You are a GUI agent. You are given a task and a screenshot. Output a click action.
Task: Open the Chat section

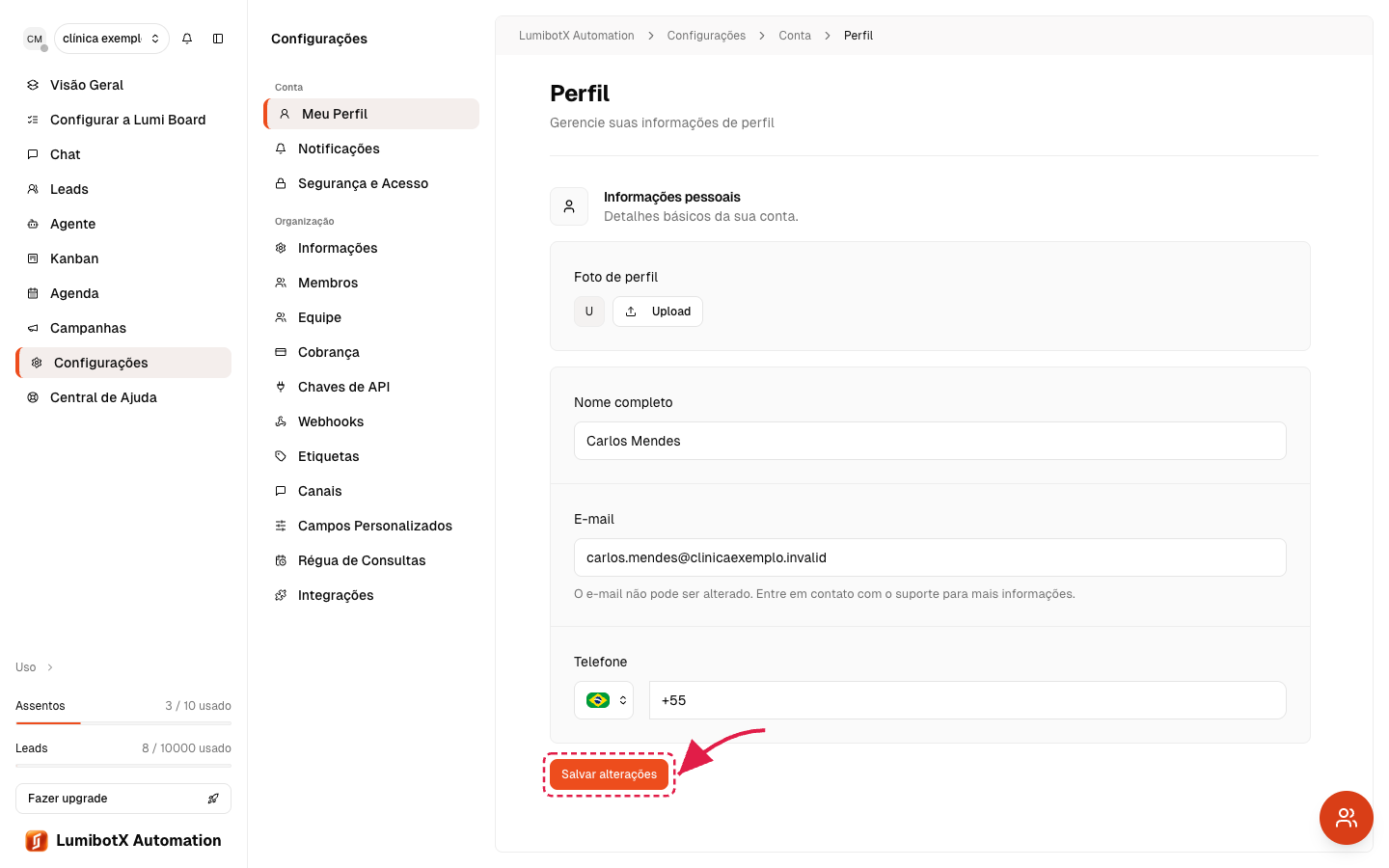[x=123, y=154]
